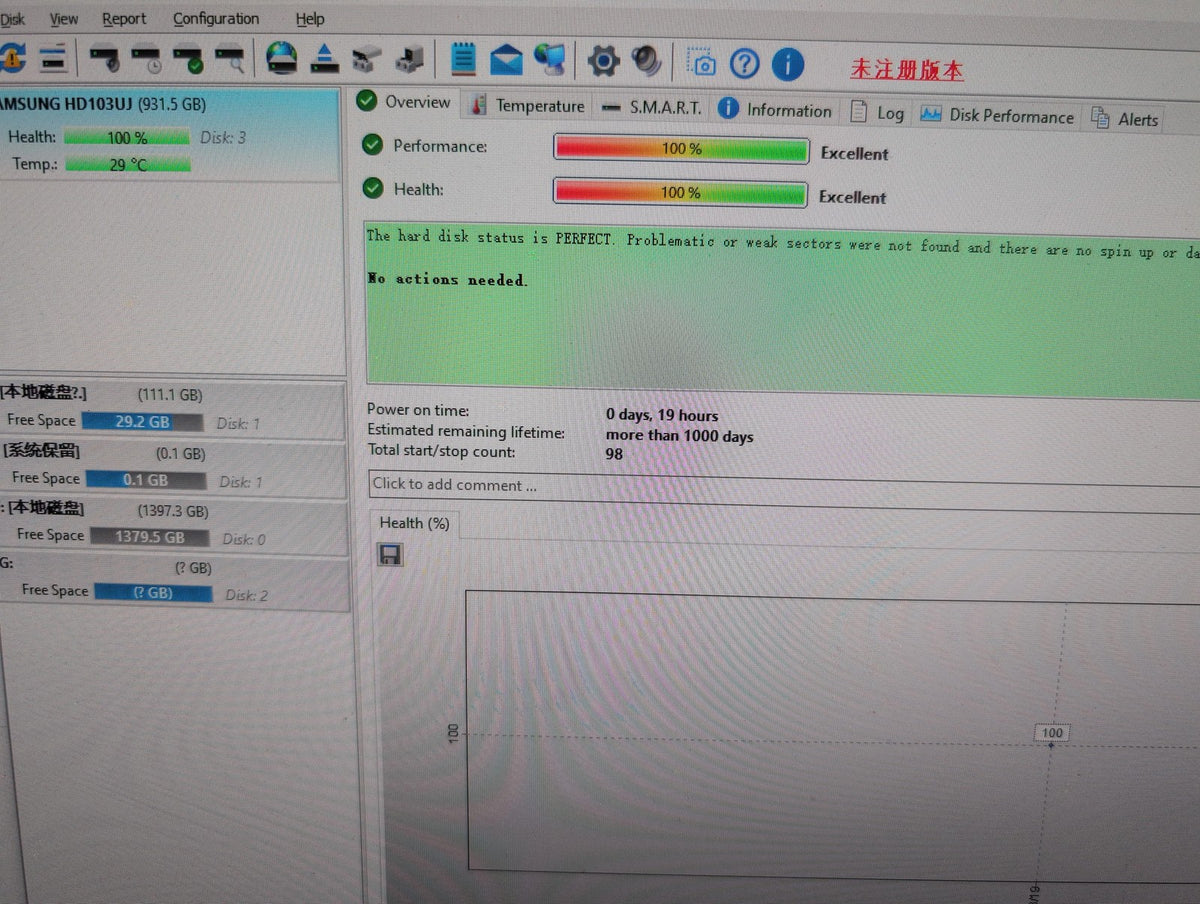Select the Health (%) graph tab
1200x904 pixels.
point(414,523)
